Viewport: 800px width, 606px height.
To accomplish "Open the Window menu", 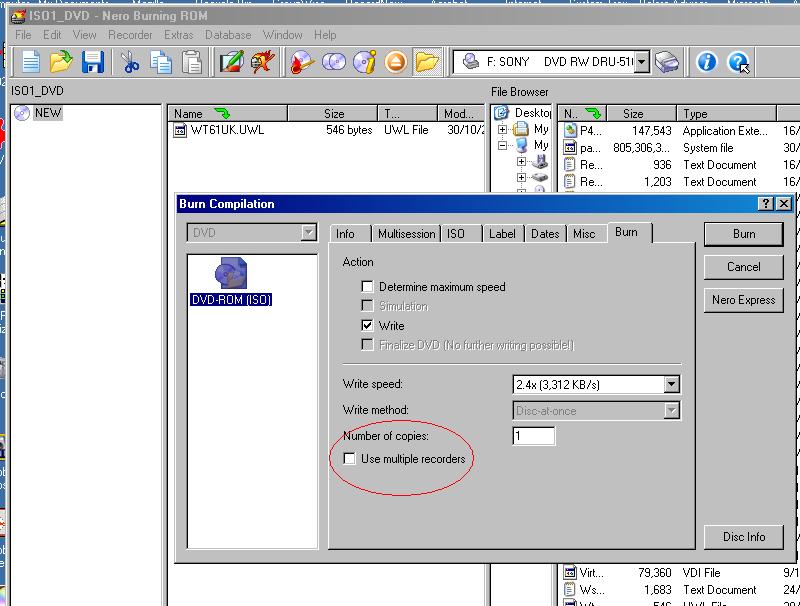I will [283, 35].
